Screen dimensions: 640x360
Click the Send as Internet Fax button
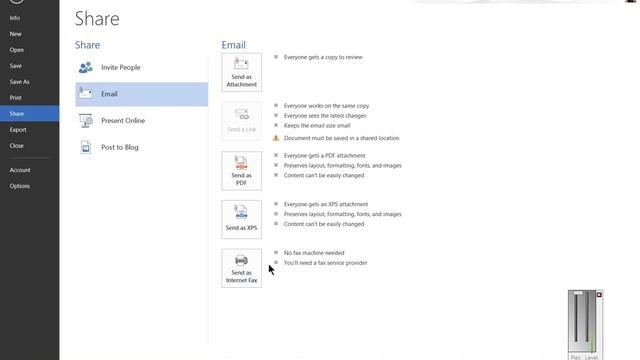(x=242, y=268)
